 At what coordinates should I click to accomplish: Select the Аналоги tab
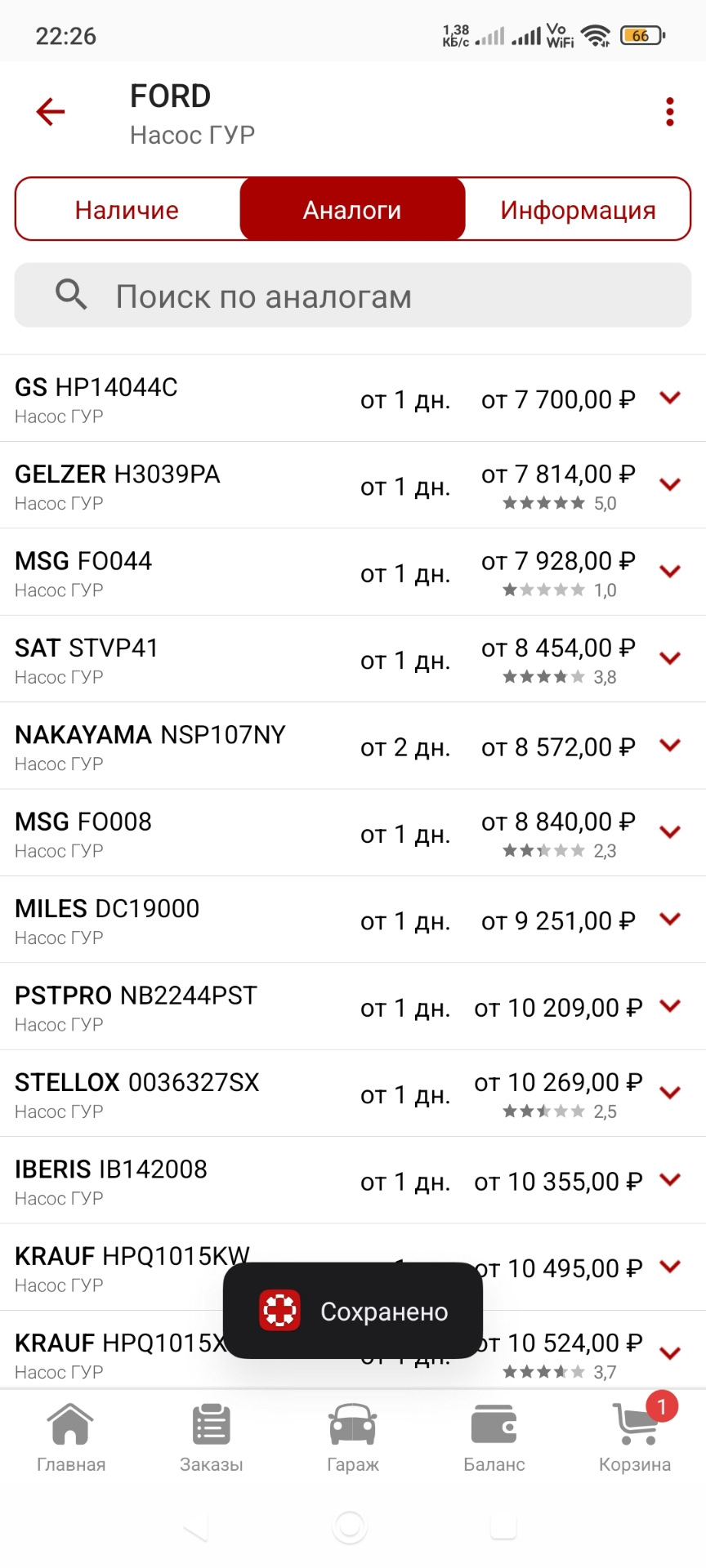coord(352,210)
